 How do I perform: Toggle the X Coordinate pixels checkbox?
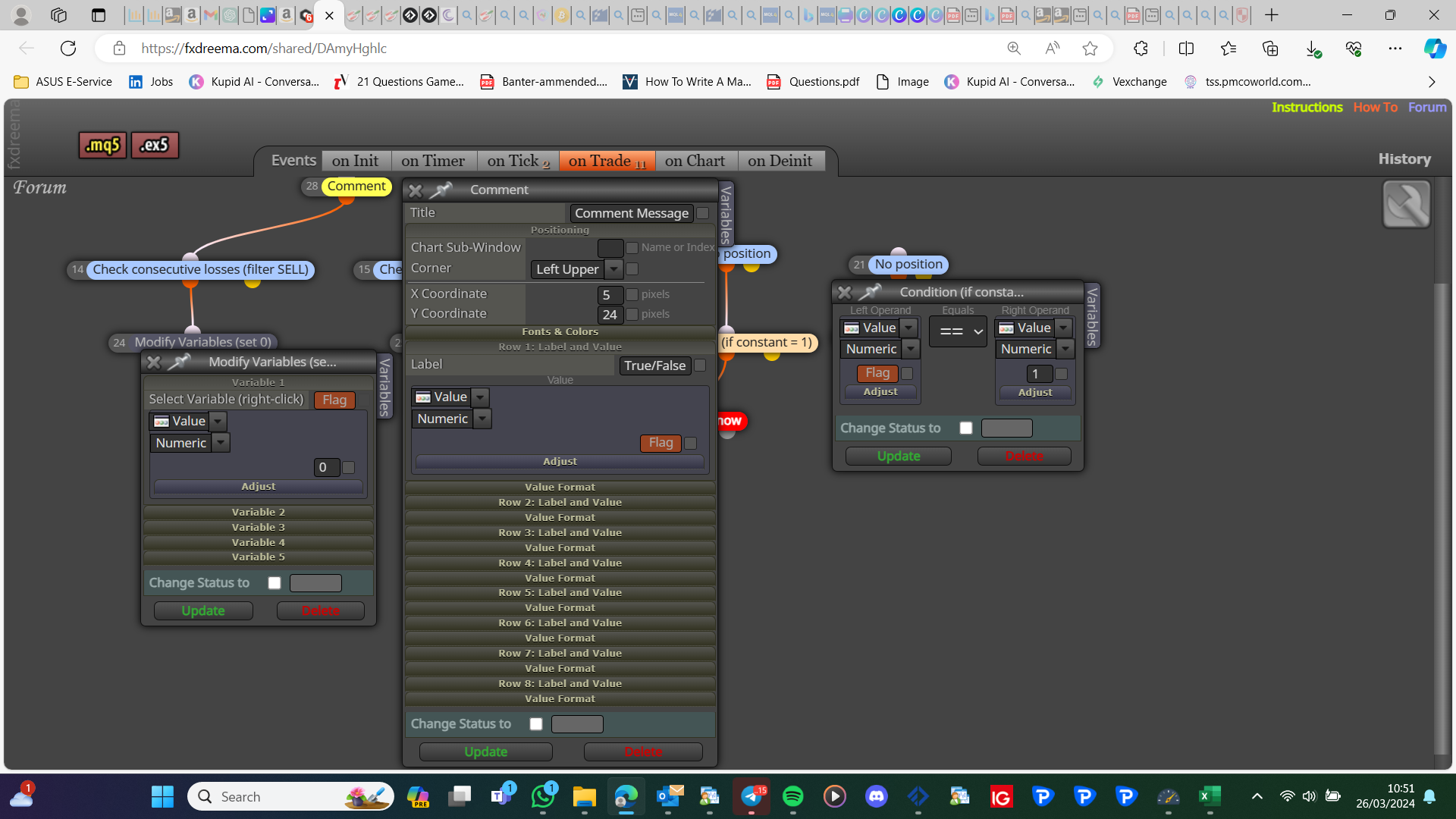pyautogui.click(x=632, y=295)
